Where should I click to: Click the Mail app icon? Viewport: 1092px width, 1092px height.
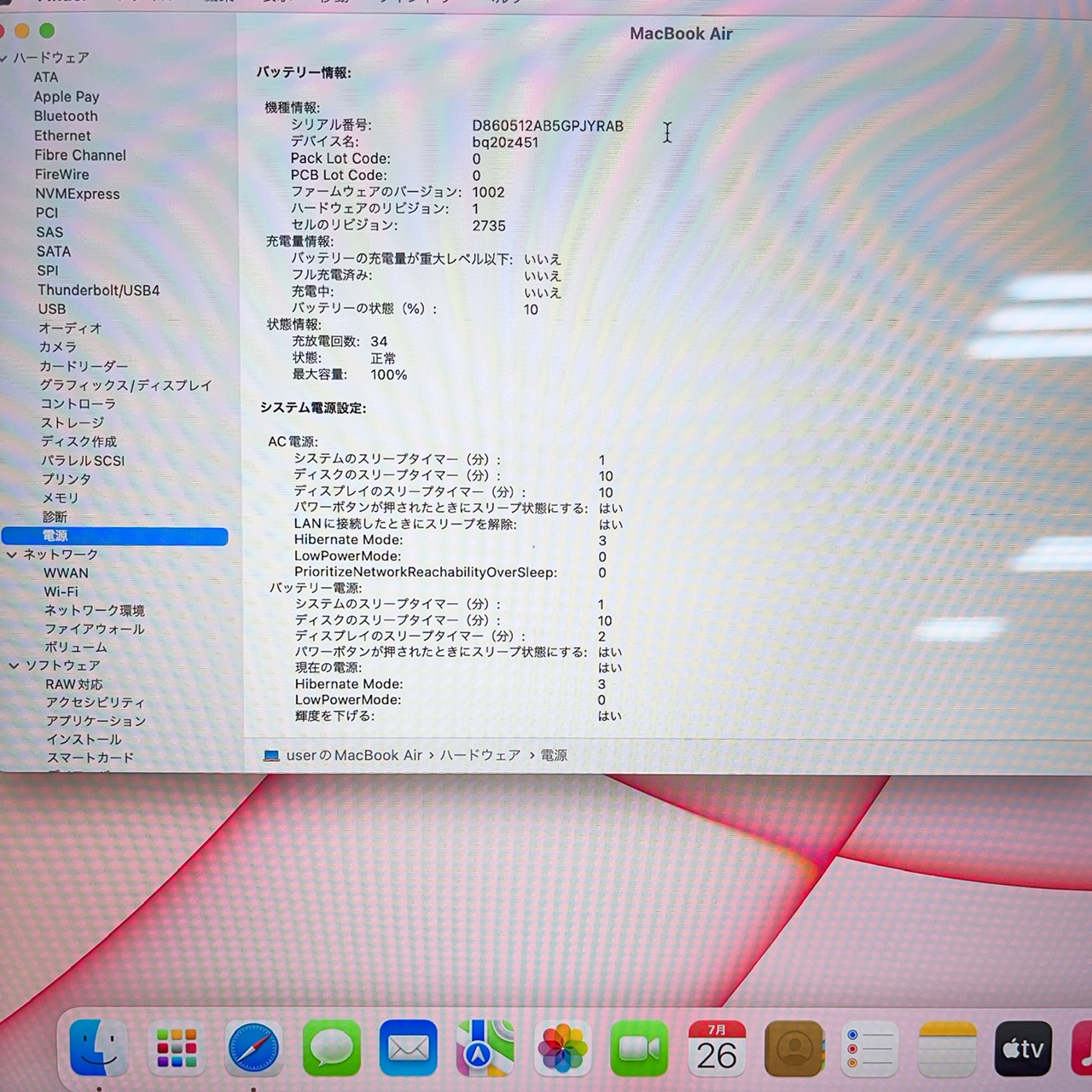pos(408,1048)
